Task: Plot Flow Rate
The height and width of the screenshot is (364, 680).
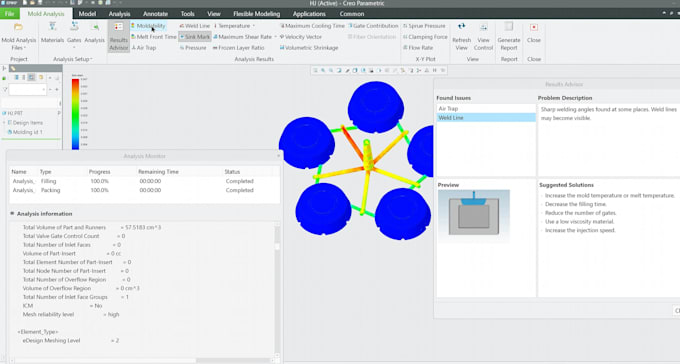Action: (x=417, y=48)
